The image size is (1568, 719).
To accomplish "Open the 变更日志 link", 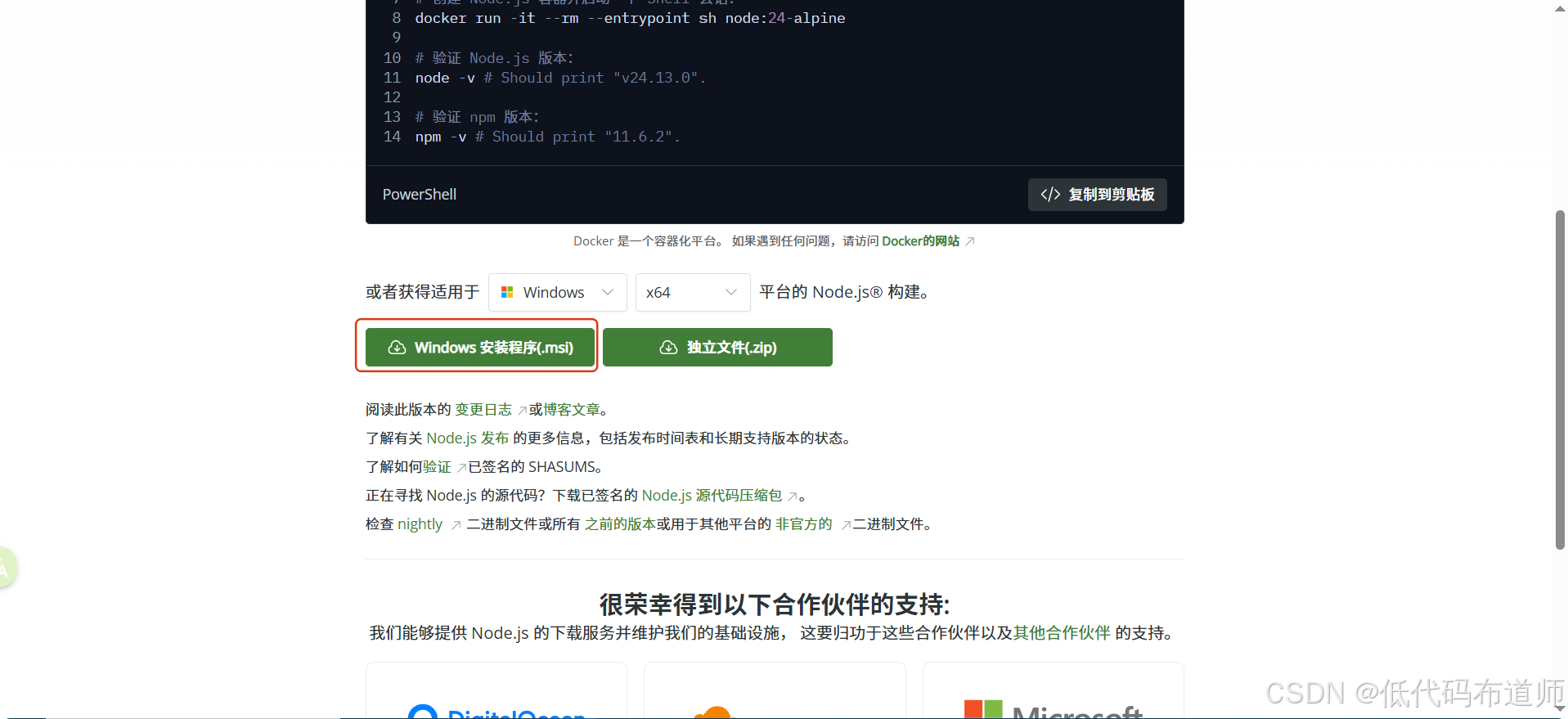I will (x=483, y=410).
